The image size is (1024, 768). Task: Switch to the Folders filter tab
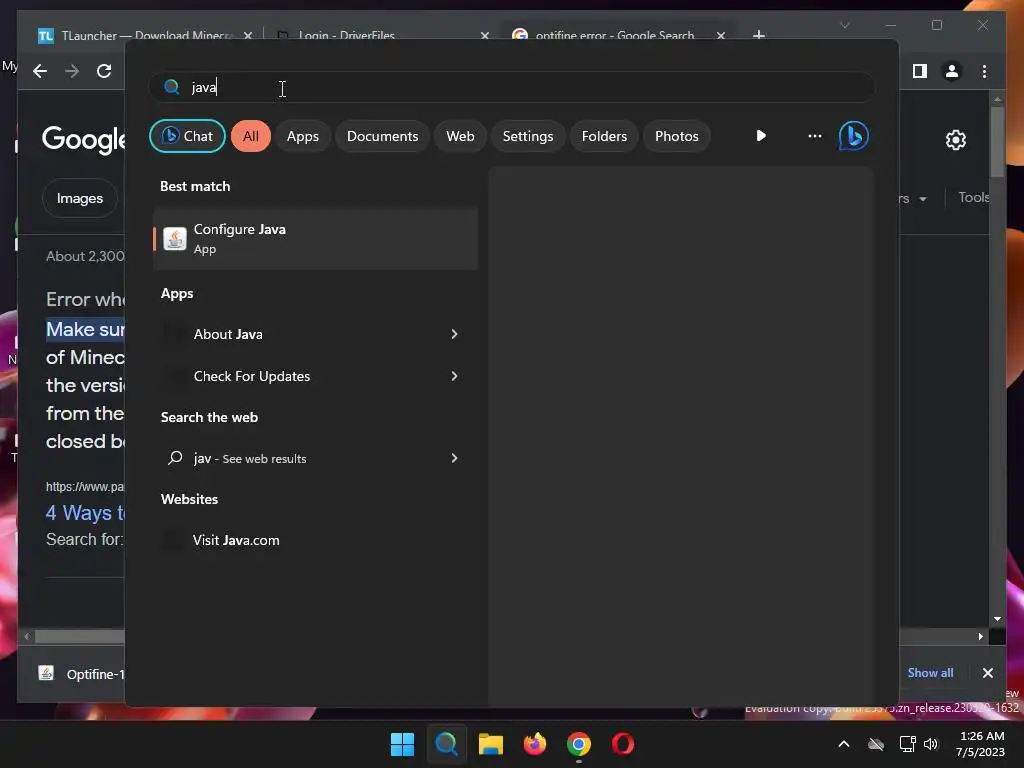pyautogui.click(x=604, y=136)
